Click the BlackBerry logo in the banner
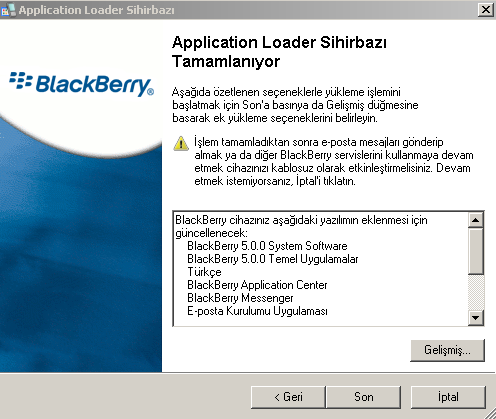This screenshot has width=496, height=419. coord(82,84)
